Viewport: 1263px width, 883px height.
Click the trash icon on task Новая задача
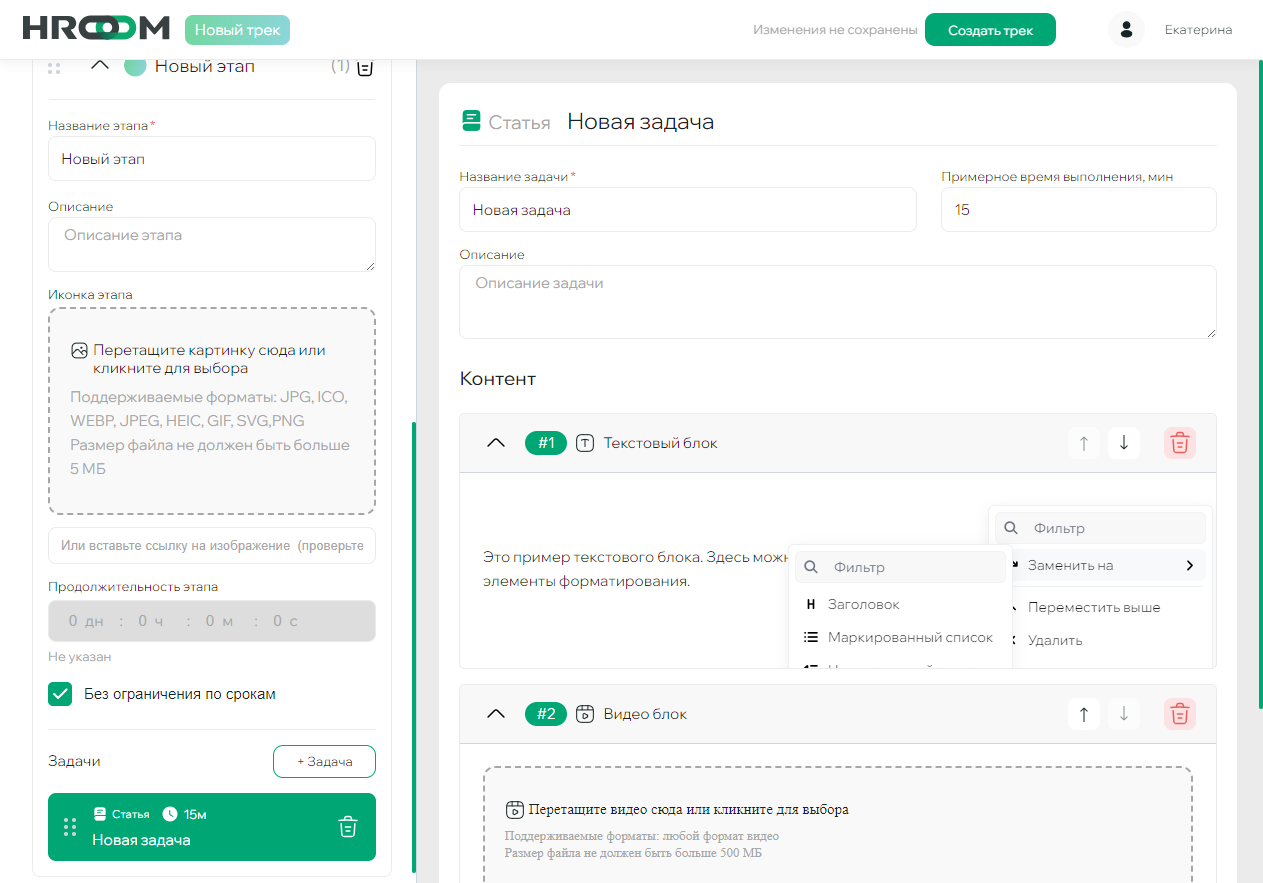point(347,826)
